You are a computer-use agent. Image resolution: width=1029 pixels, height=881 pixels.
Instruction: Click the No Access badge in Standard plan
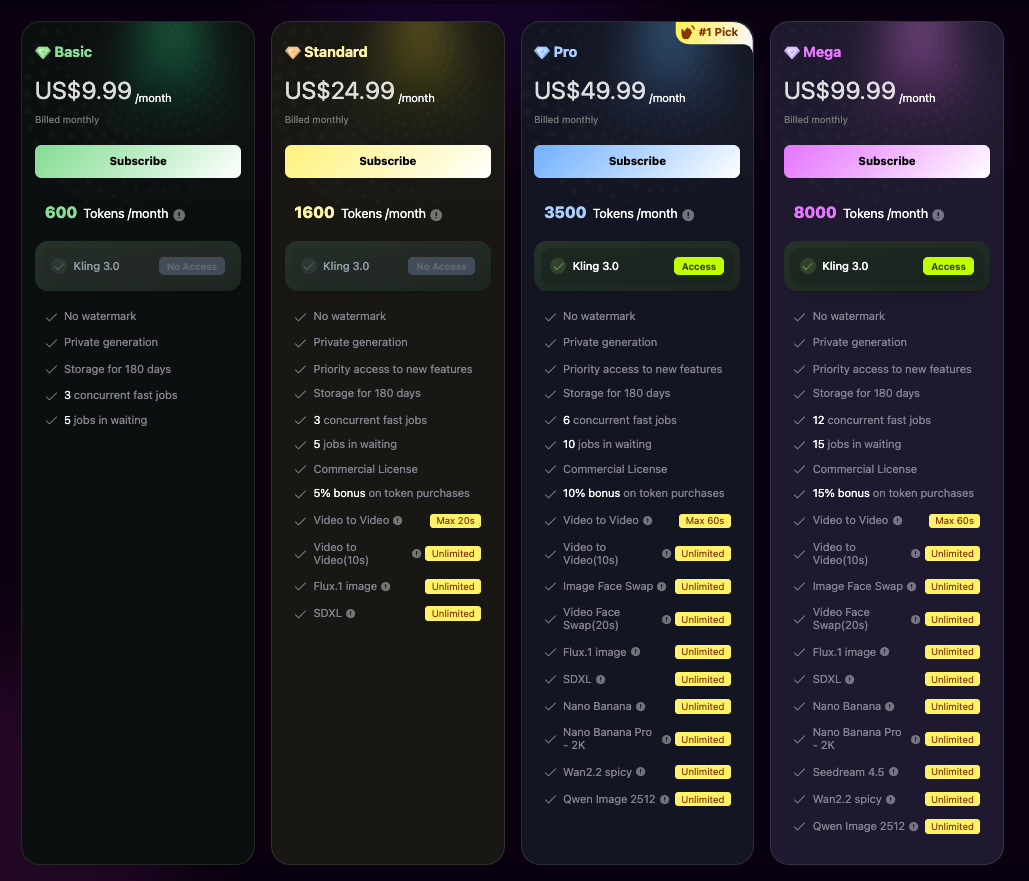point(441,267)
